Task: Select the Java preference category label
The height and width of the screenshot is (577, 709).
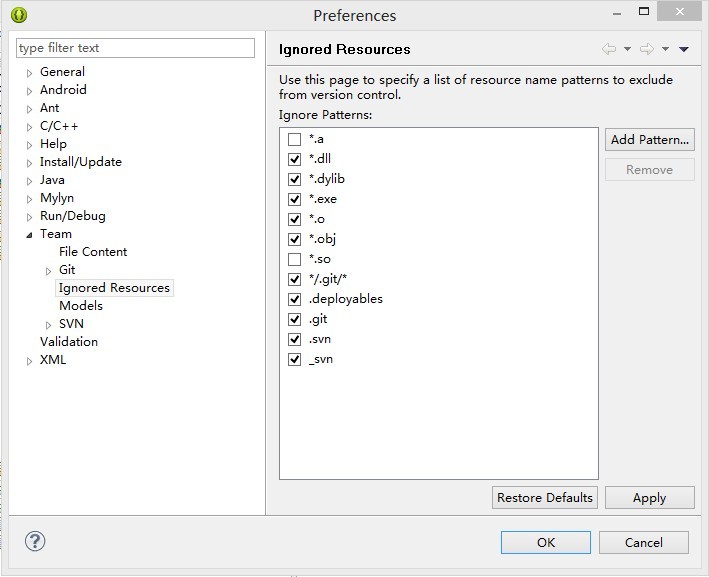Action: pyautogui.click(x=52, y=180)
